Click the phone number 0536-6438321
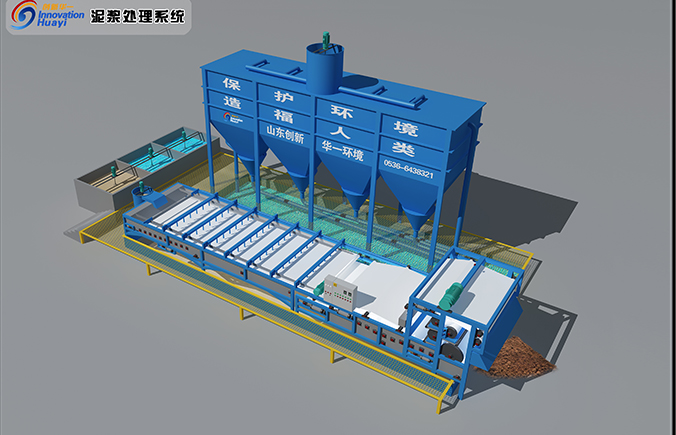The image size is (676, 435). [x=408, y=172]
